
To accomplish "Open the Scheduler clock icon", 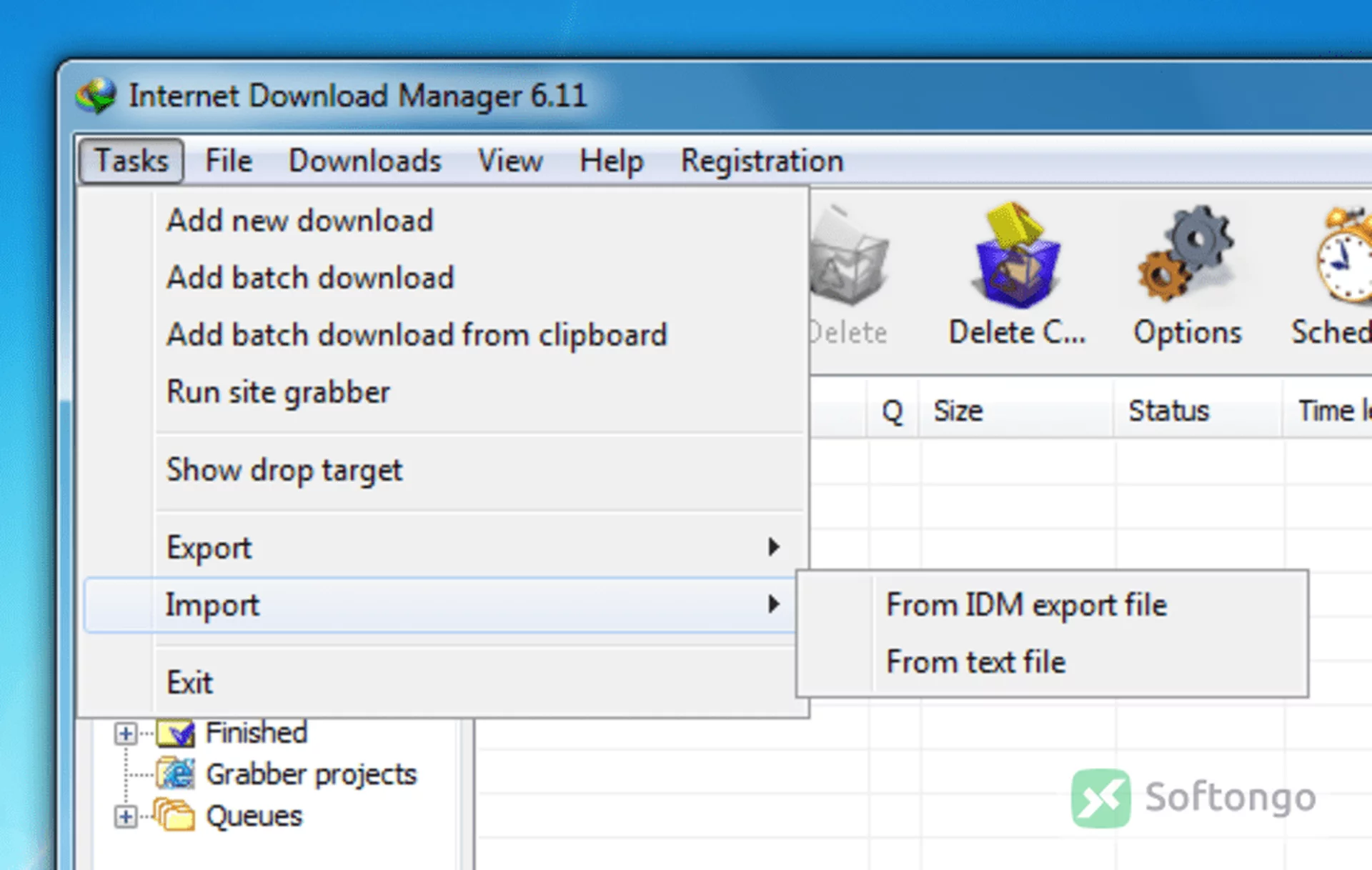I will [1344, 255].
